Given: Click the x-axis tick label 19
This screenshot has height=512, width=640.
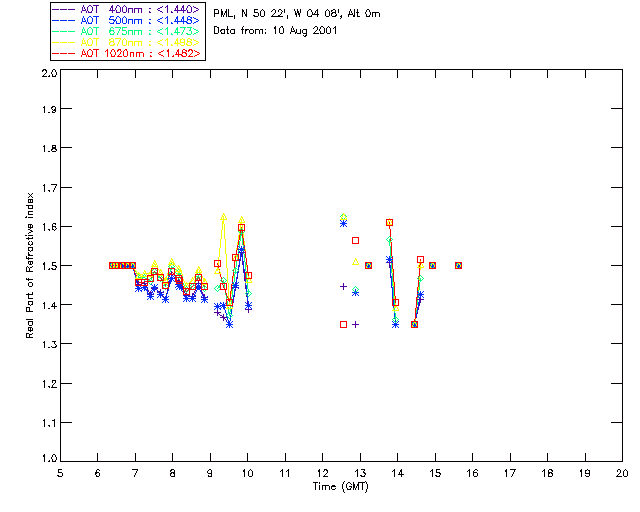Looking at the screenshot, I should click(585, 473).
